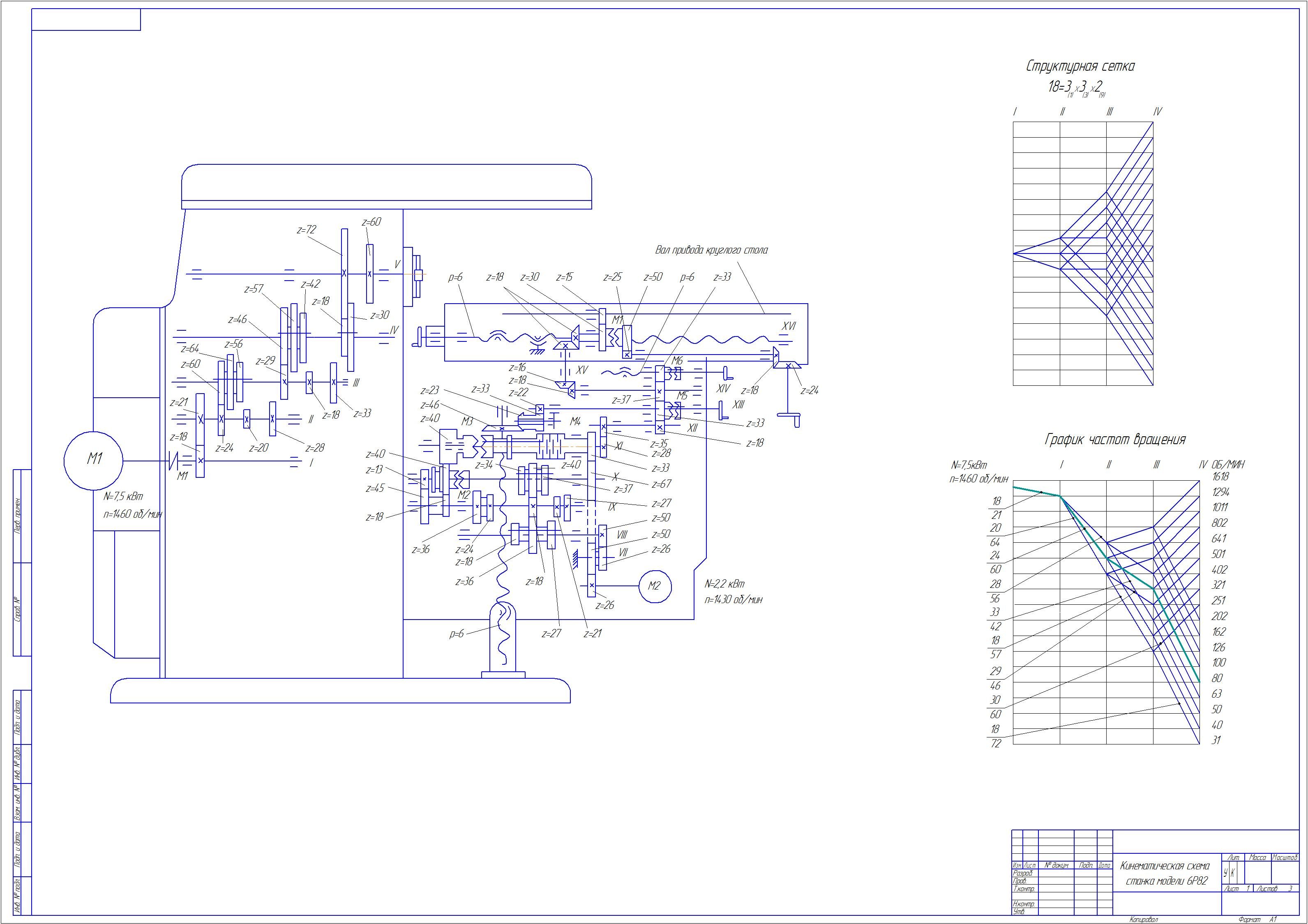The width and height of the screenshot is (1308, 924).
Task: Select the 1618 value on the rpm scale
Action: pos(1221,476)
